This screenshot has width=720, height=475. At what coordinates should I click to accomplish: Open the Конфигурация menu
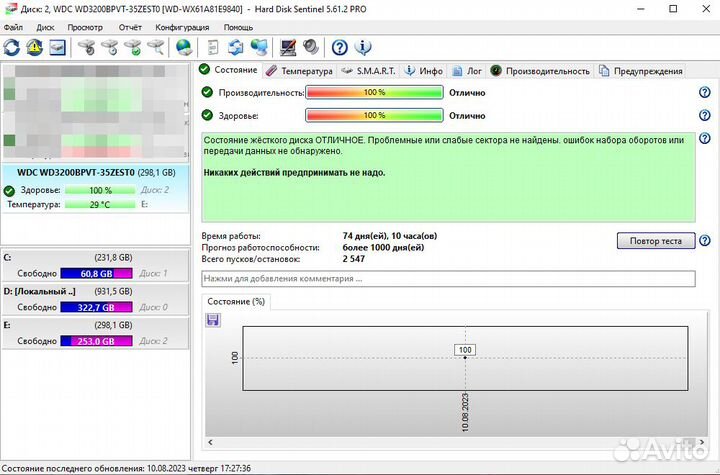(x=182, y=28)
